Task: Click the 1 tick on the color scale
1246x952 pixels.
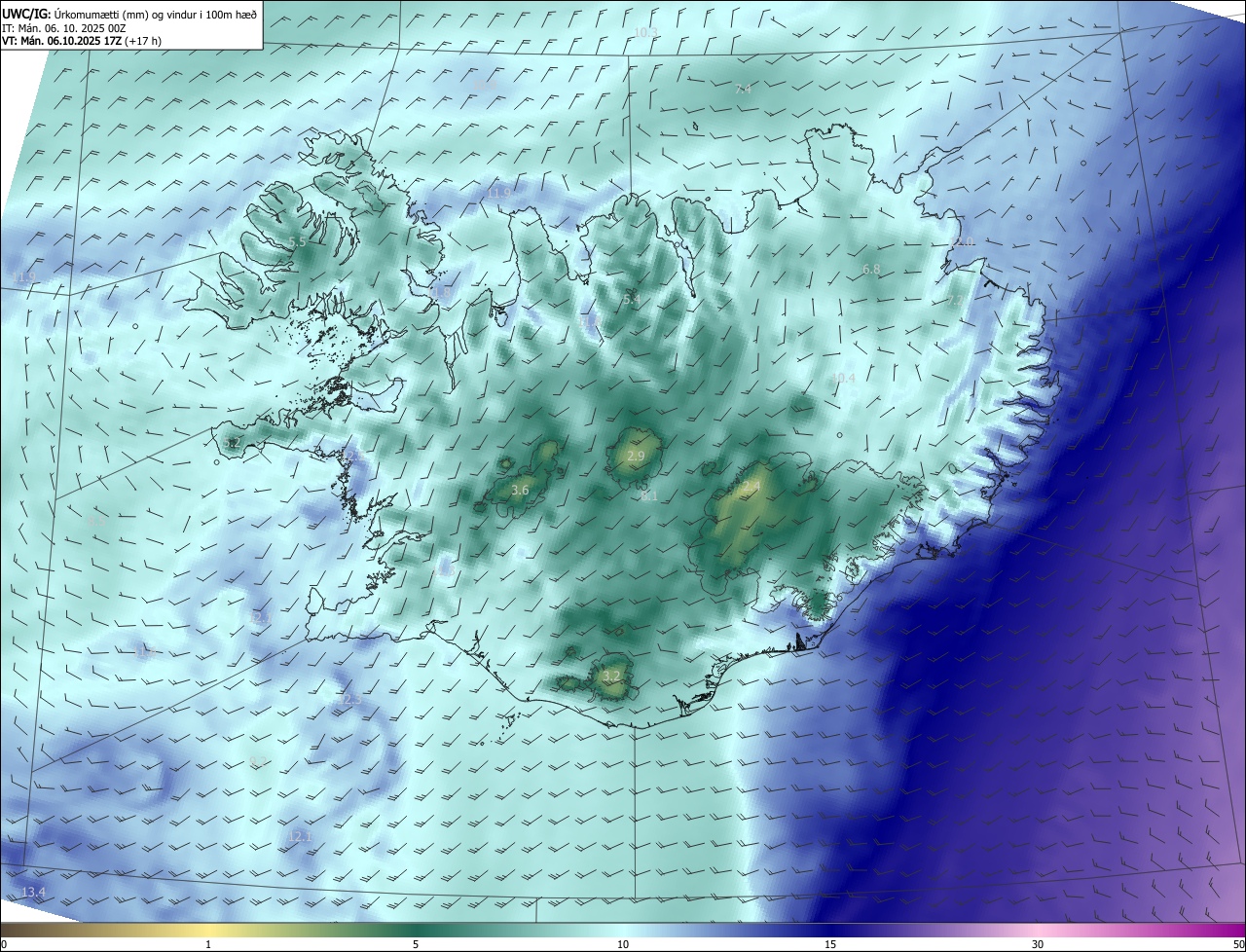Action: 208,944
